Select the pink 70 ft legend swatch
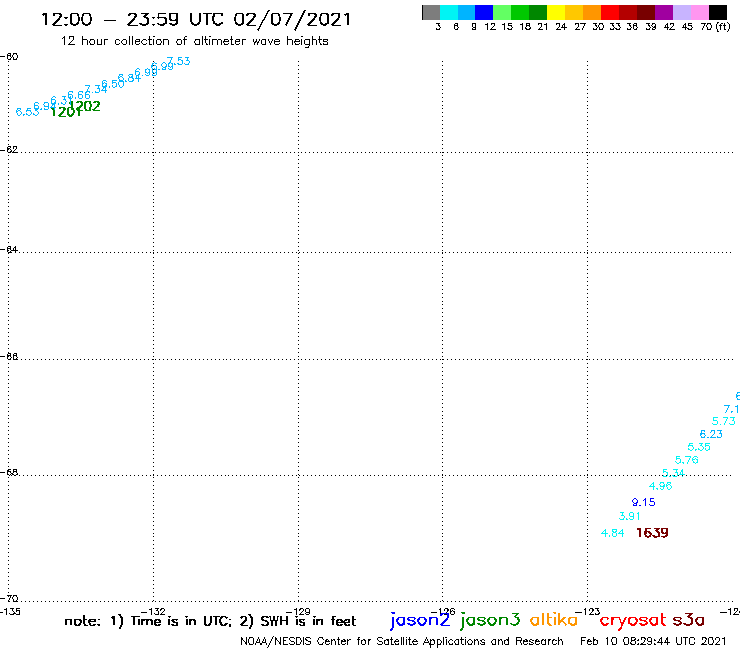 699,12
